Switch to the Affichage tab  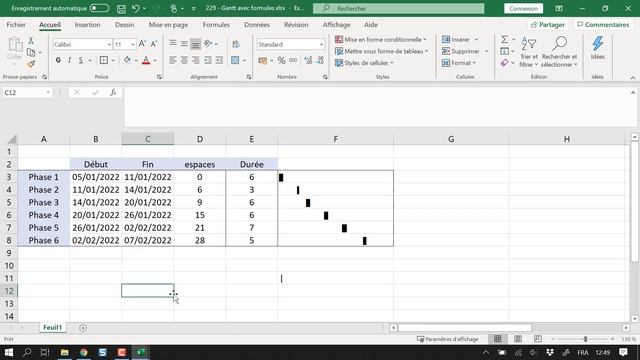(336, 24)
